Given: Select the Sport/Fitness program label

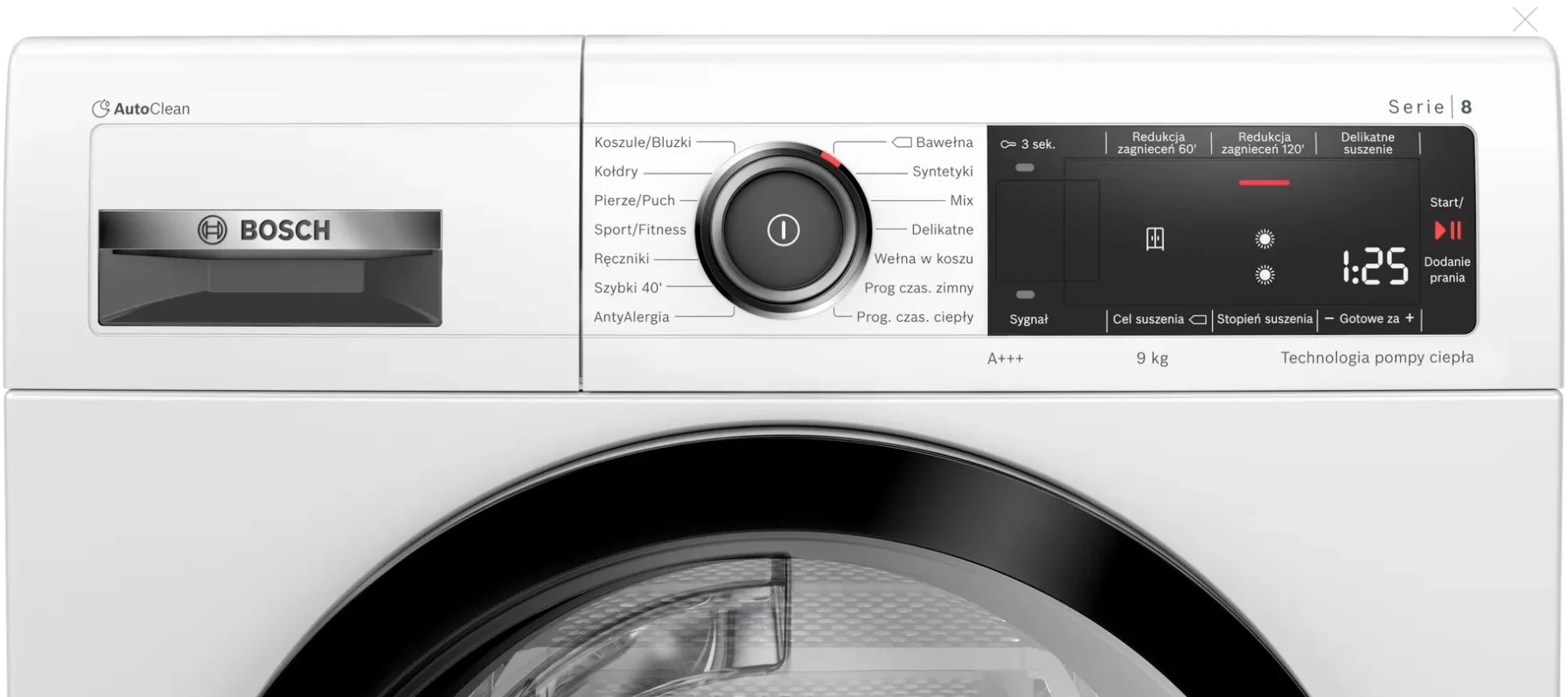Looking at the screenshot, I should point(640,230).
